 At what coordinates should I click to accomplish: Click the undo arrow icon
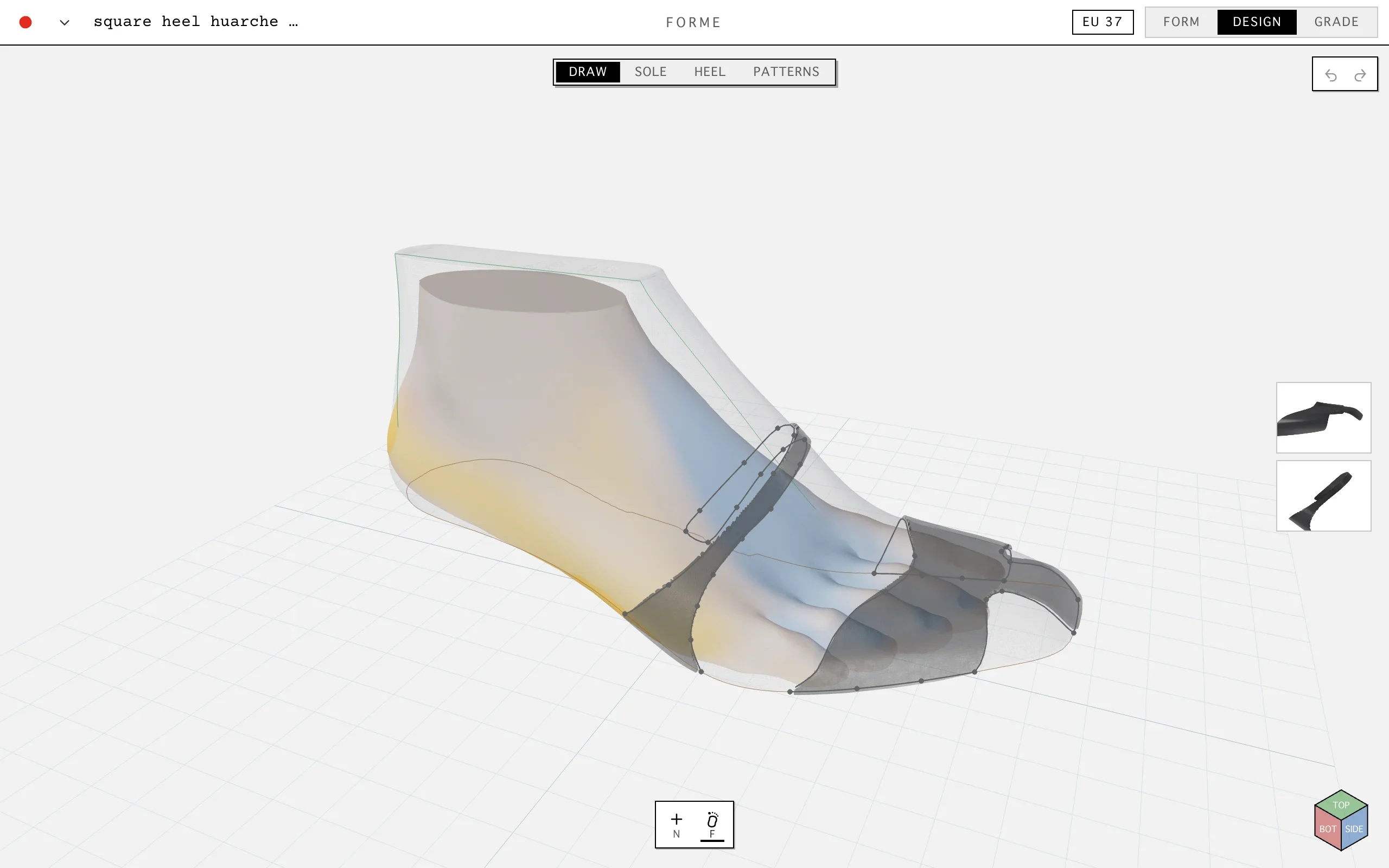point(1331,75)
